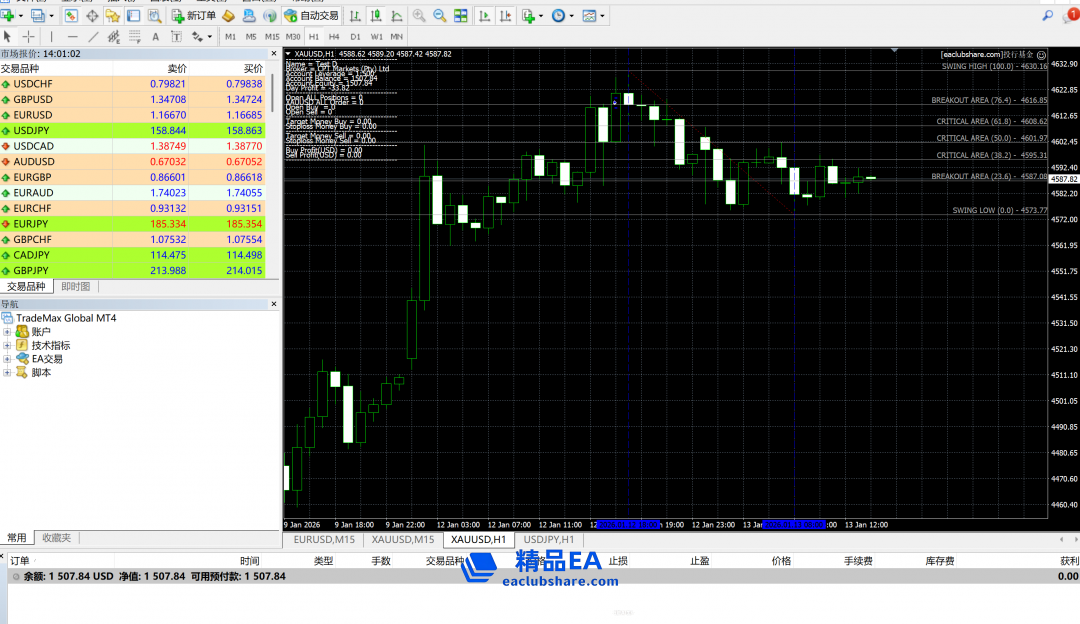The height and width of the screenshot is (624, 1080).
Task: Zoom in on the chart
Action: (418, 16)
